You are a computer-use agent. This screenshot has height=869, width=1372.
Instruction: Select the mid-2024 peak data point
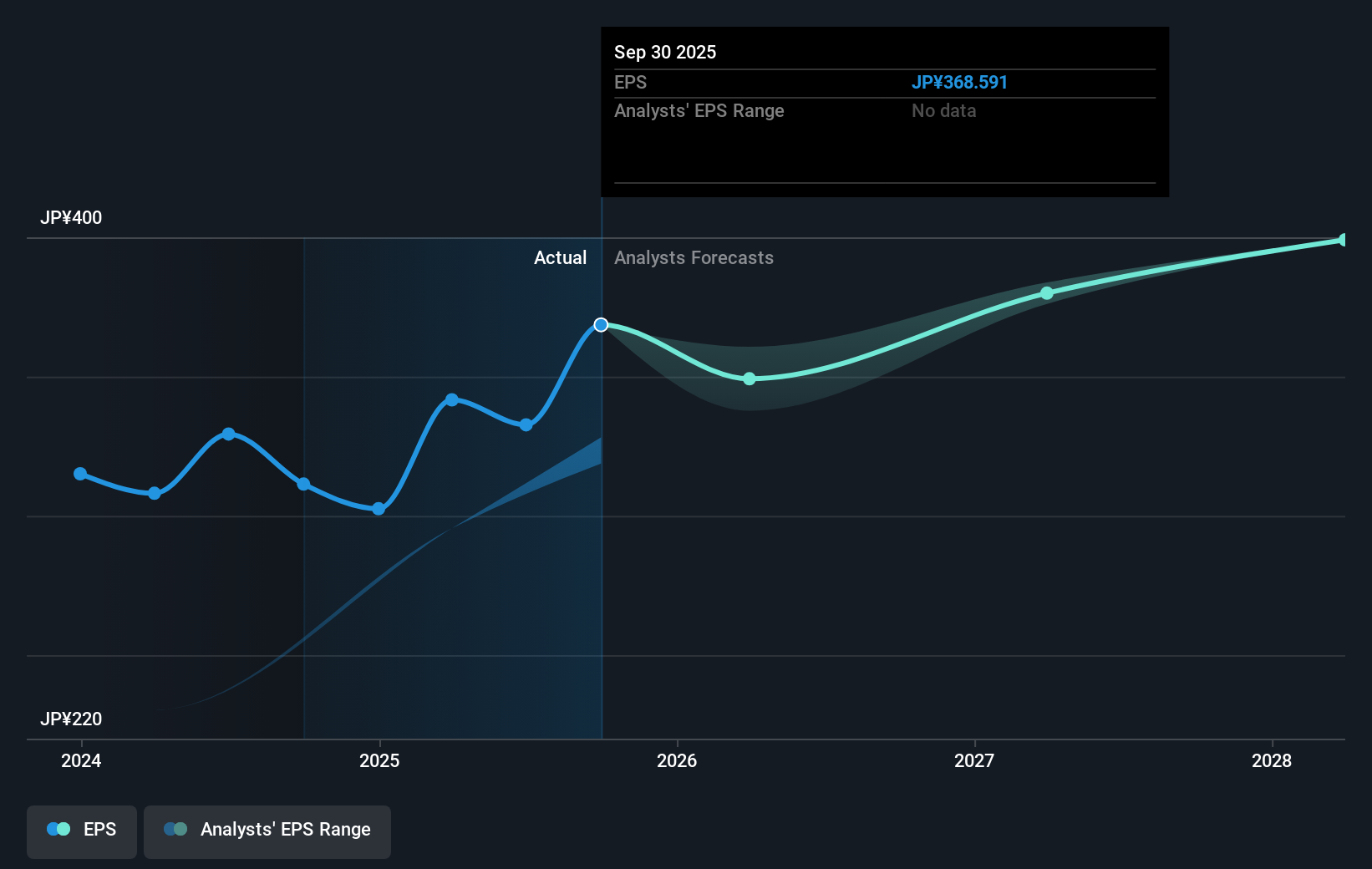pyautogui.click(x=229, y=433)
